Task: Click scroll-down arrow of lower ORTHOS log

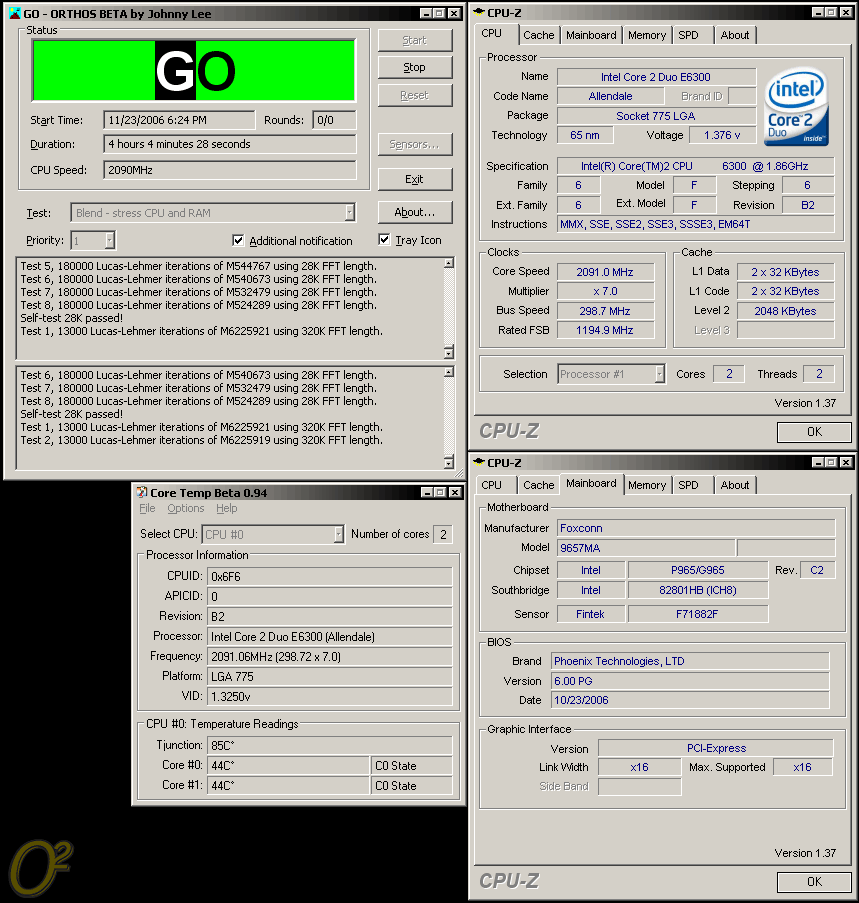Action: coord(448,462)
